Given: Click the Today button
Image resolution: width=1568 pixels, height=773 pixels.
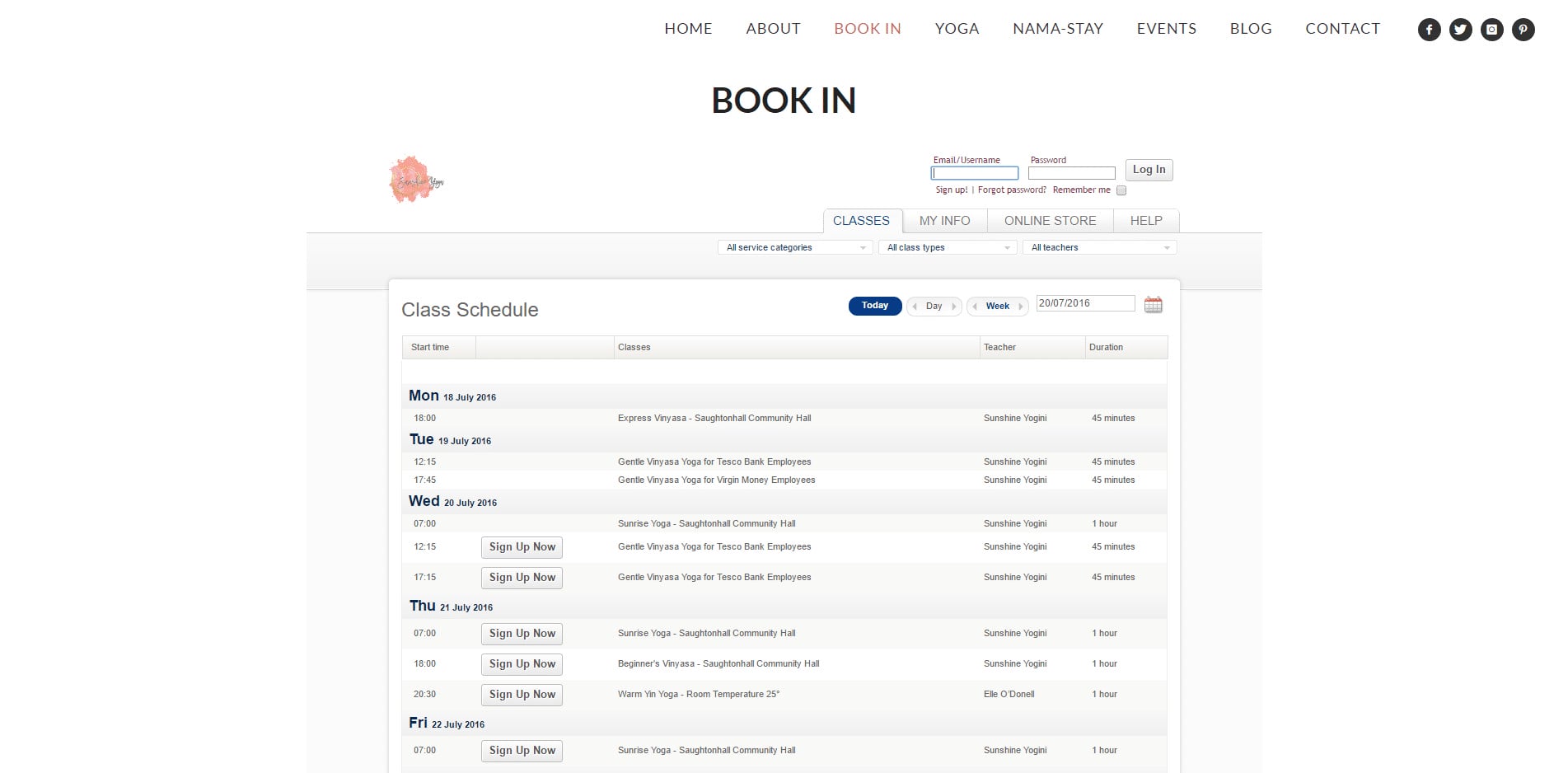Looking at the screenshot, I should click(875, 306).
